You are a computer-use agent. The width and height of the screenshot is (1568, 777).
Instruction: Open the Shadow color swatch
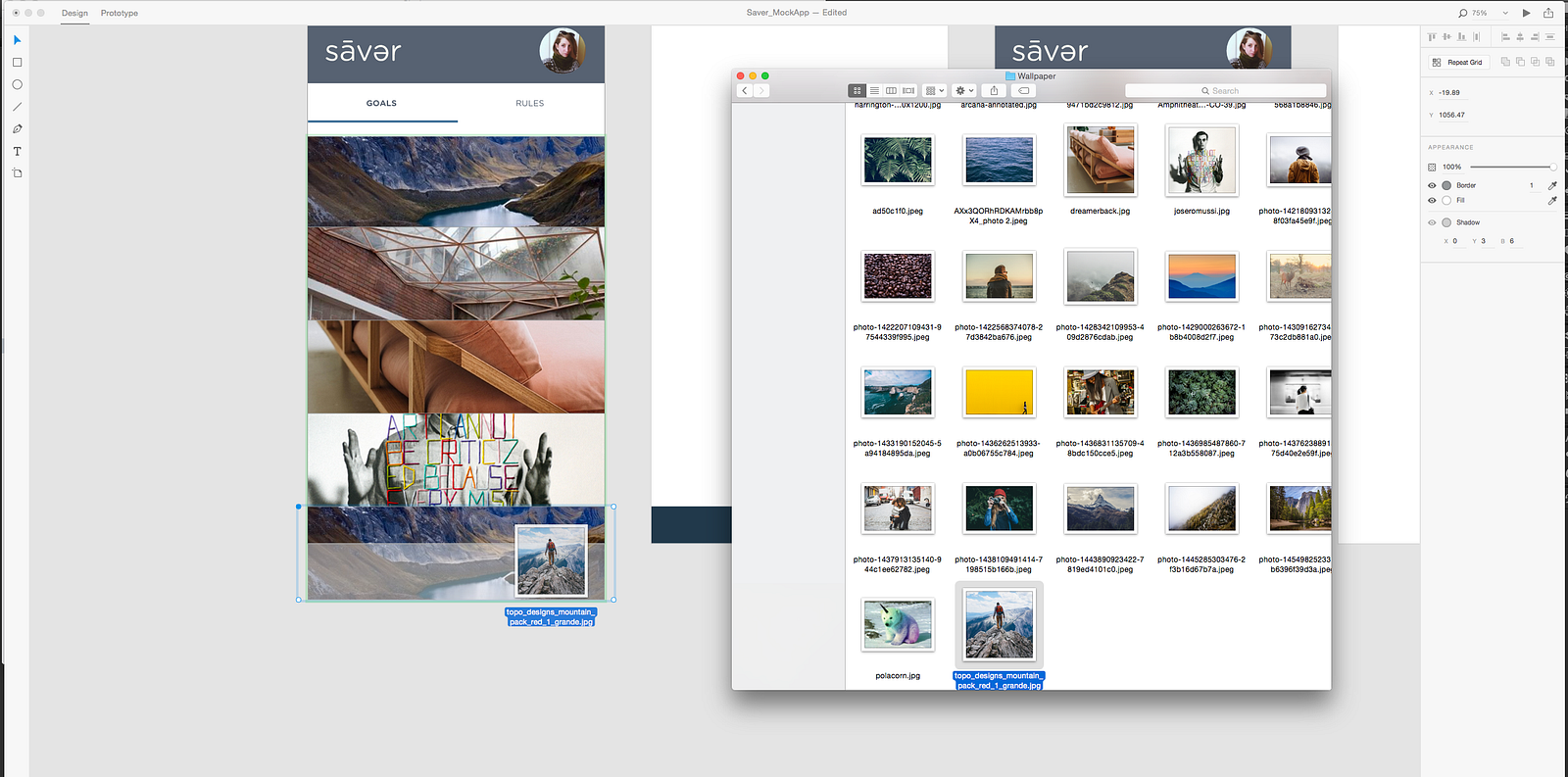(x=1446, y=222)
